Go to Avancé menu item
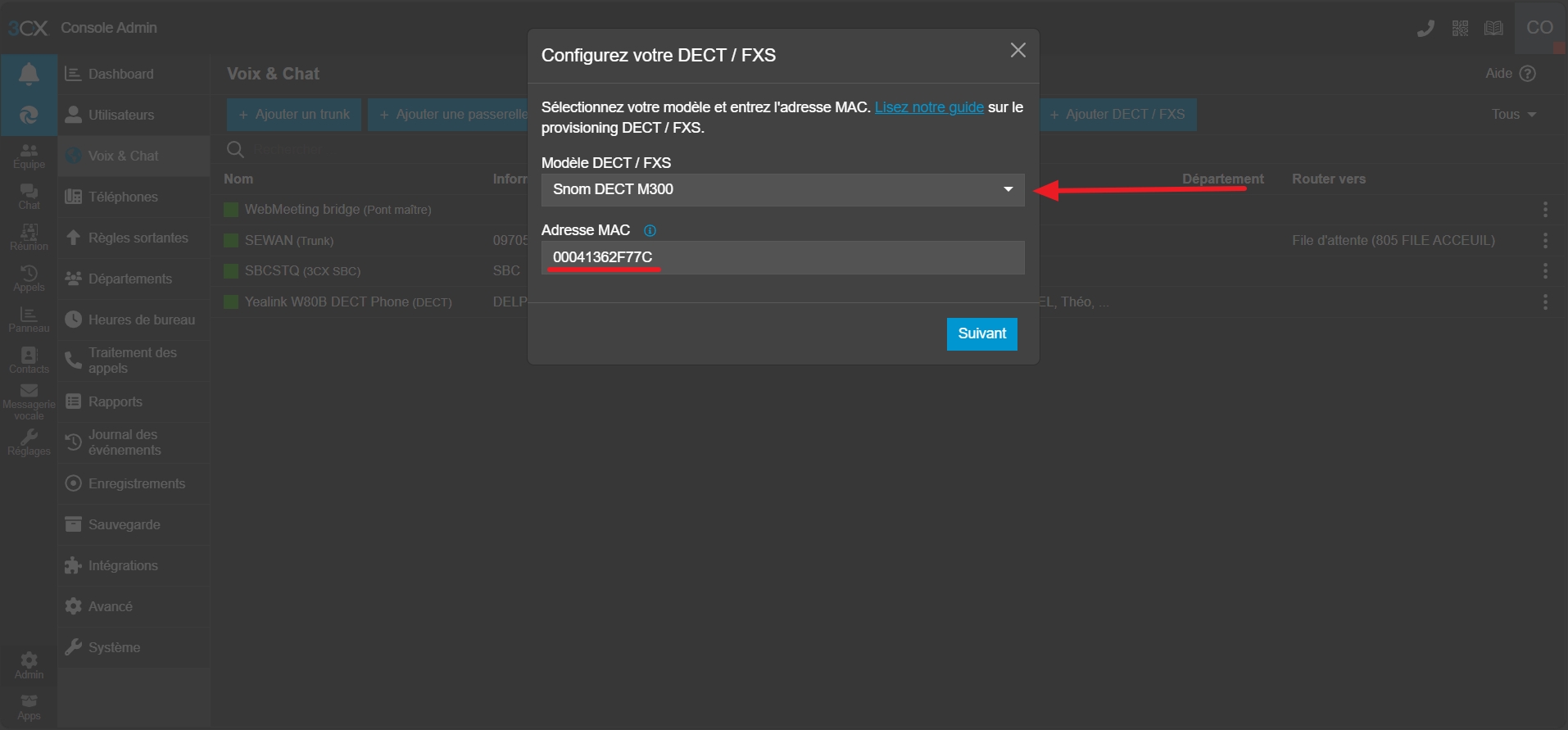The height and width of the screenshot is (730, 1568). (x=134, y=606)
